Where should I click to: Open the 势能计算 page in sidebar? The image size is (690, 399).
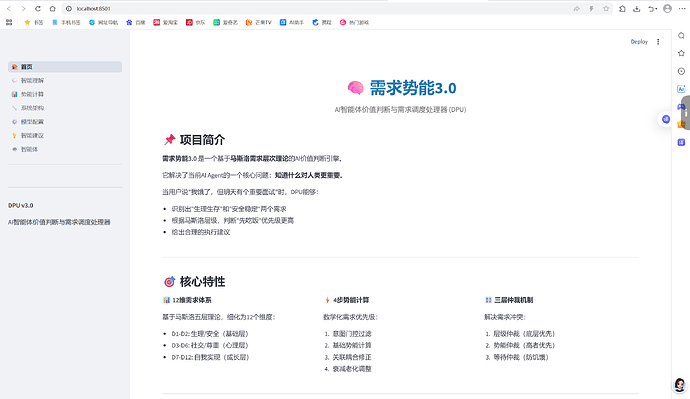65,94
